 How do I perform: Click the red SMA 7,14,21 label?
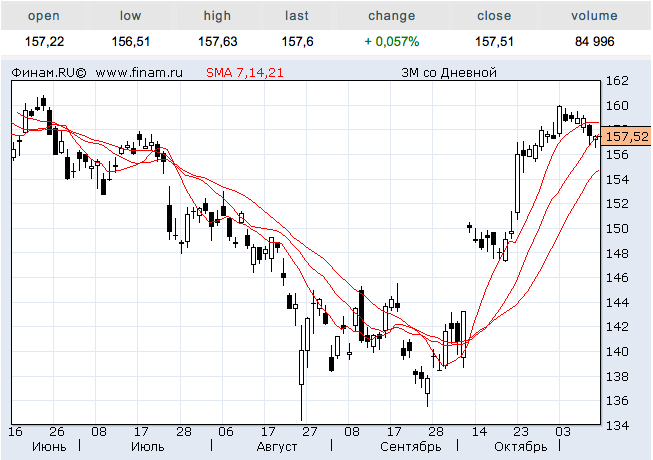coord(244,73)
